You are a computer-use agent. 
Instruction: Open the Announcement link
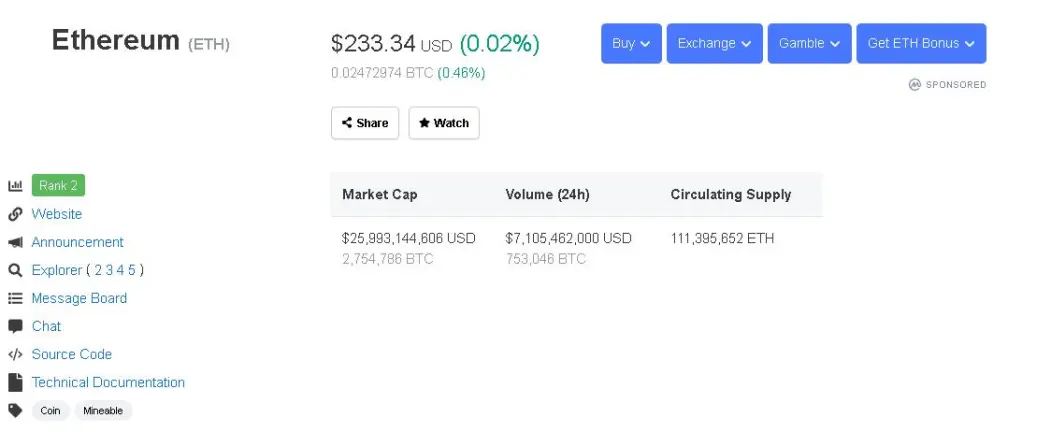tap(78, 242)
